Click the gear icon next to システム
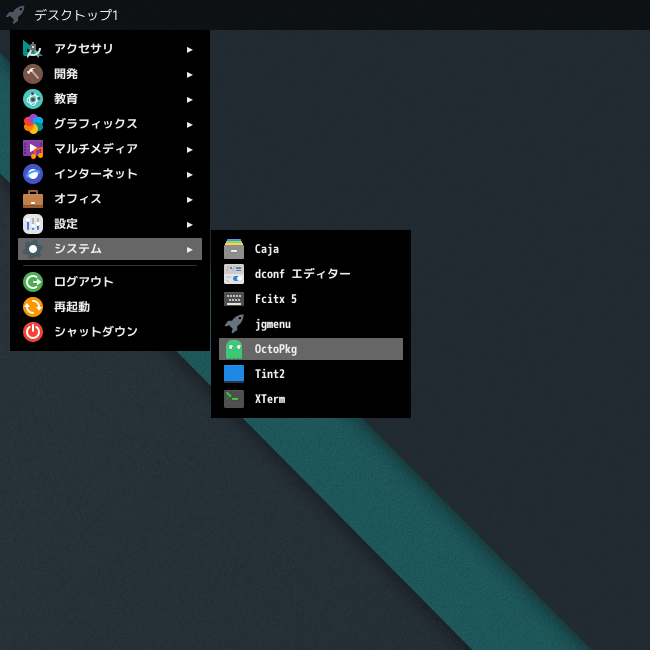Screen dimensions: 650x650 [33, 249]
